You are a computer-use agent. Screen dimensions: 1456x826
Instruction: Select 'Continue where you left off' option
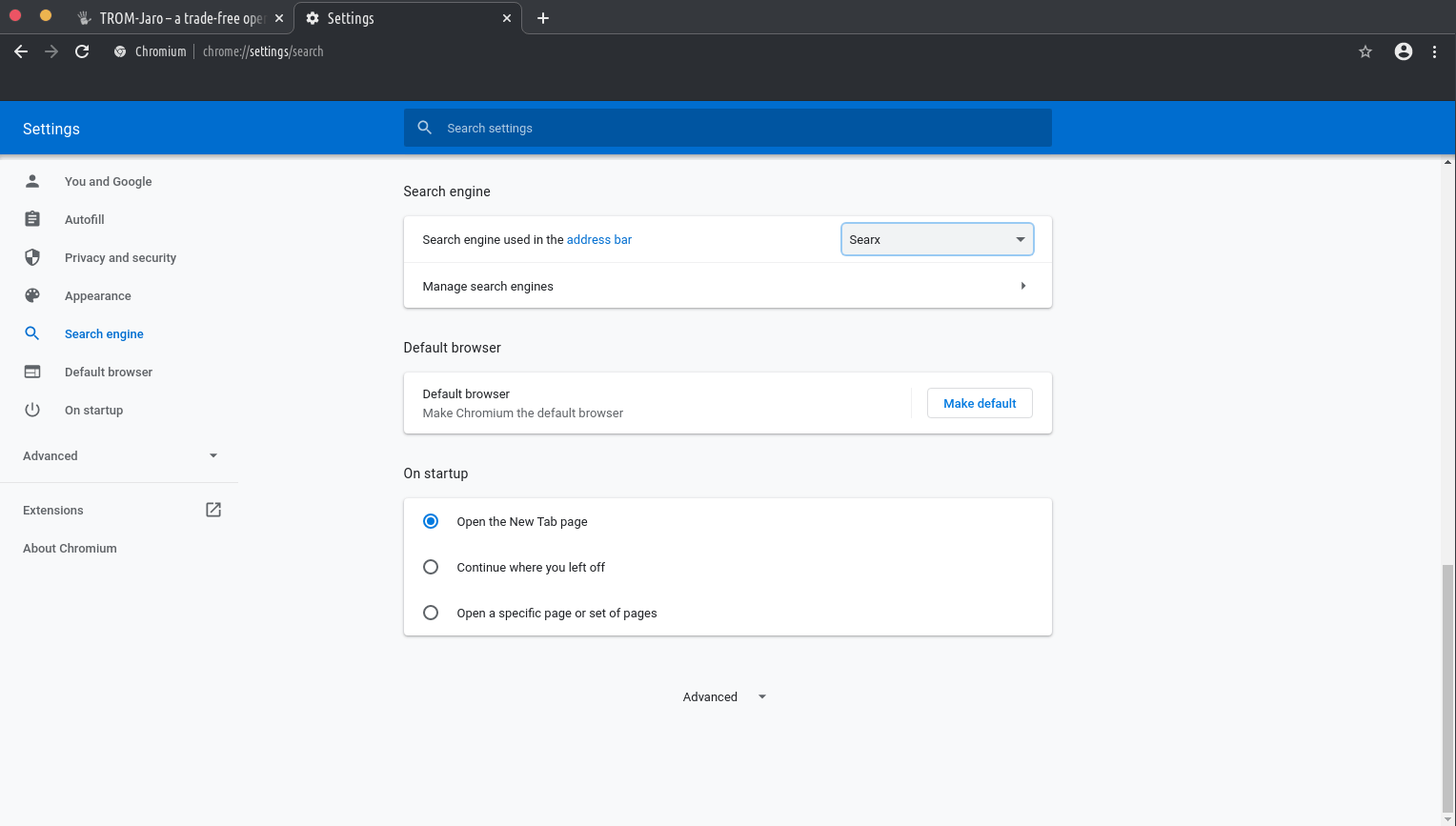(x=431, y=567)
